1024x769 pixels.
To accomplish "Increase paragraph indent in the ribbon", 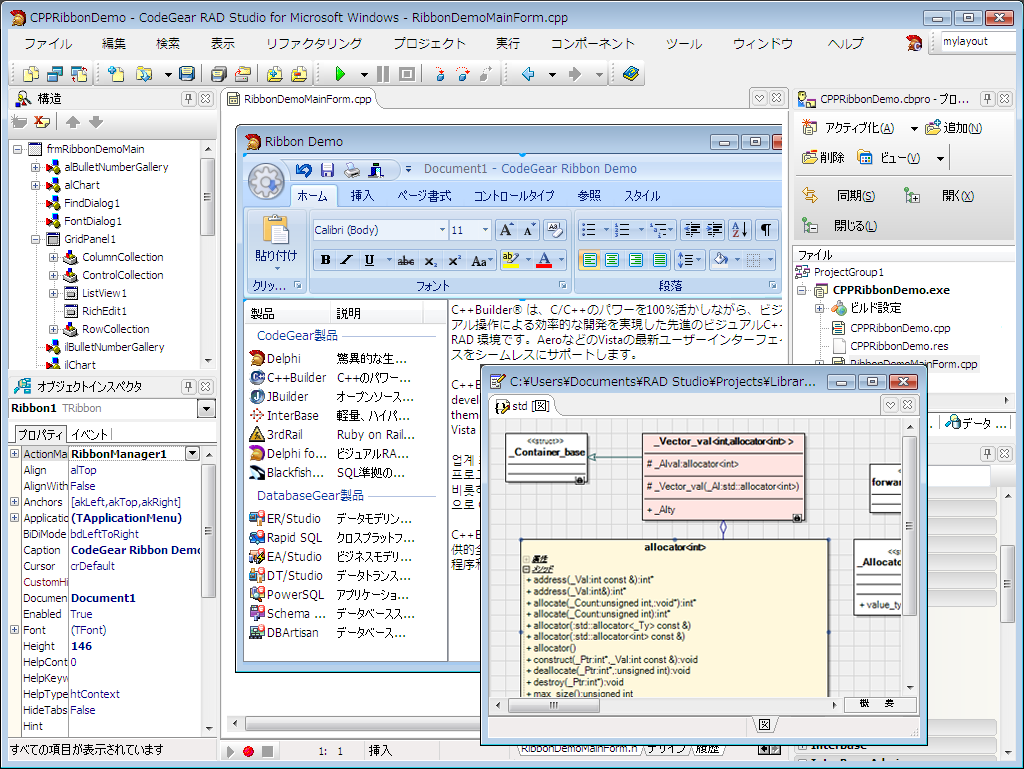I will [x=715, y=230].
